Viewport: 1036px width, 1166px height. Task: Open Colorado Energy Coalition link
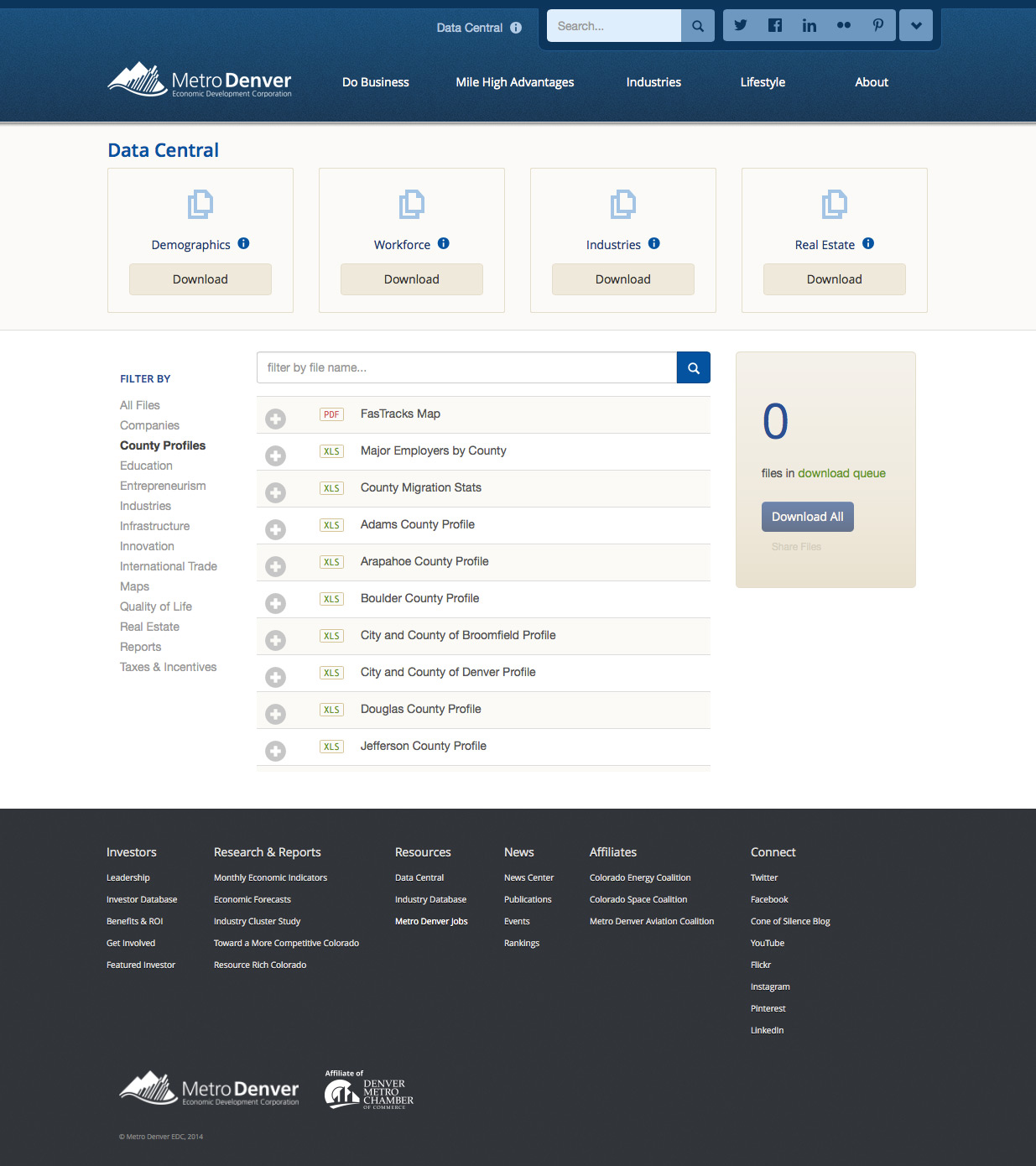[x=640, y=877]
